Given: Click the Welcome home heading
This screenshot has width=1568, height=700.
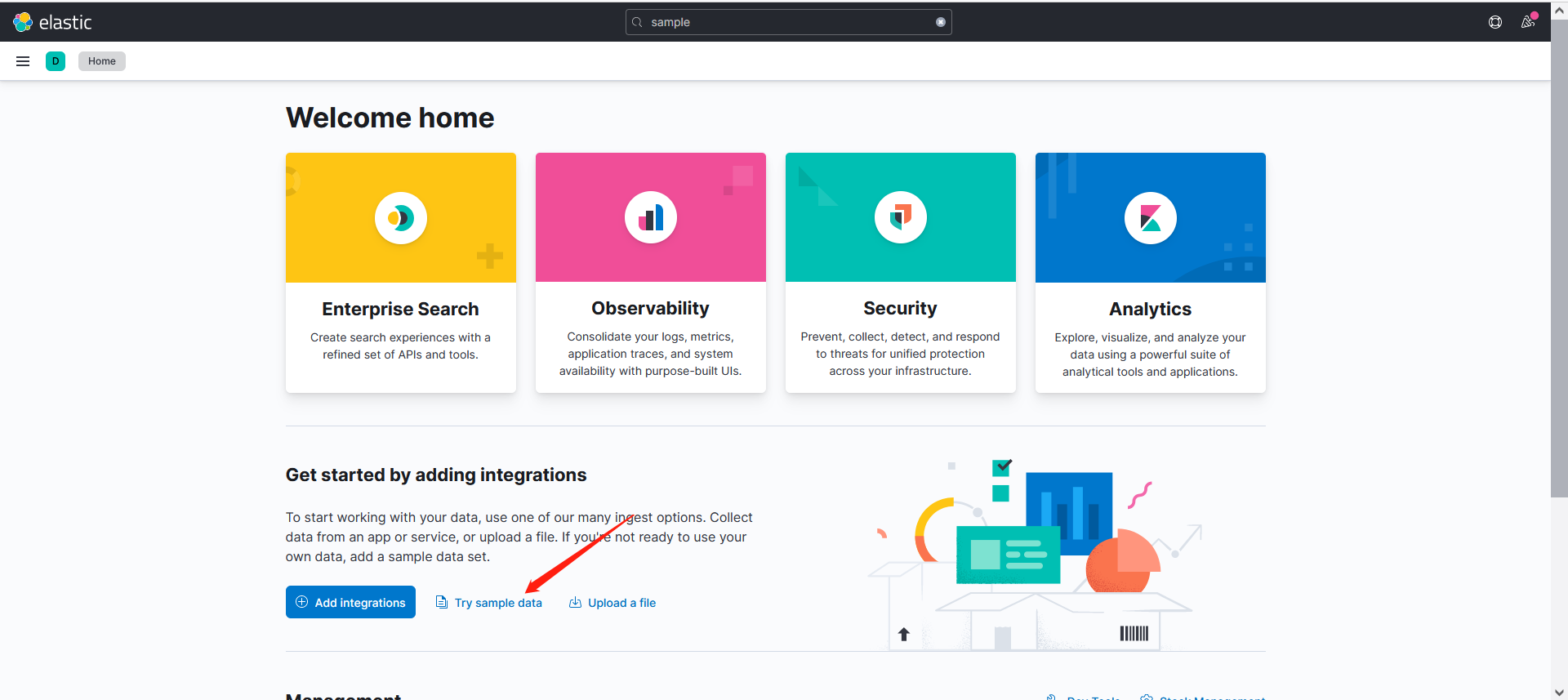Looking at the screenshot, I should click(x=390, y=118).
